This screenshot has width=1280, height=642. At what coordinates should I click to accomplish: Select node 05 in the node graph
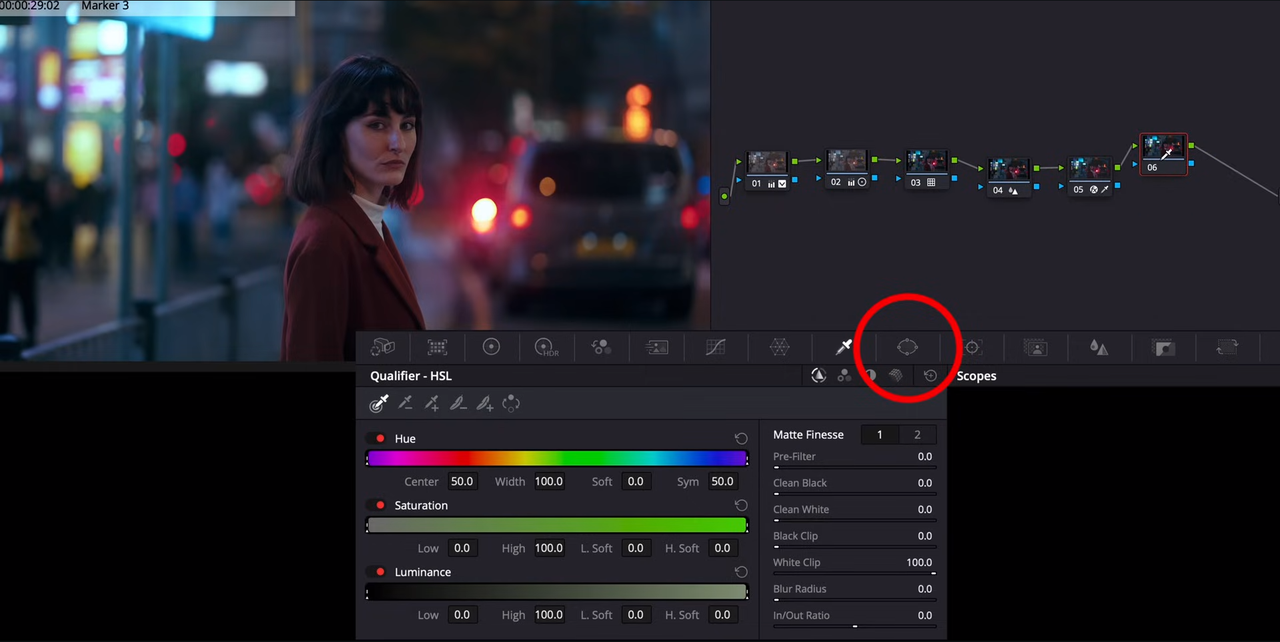point(1089,176)
